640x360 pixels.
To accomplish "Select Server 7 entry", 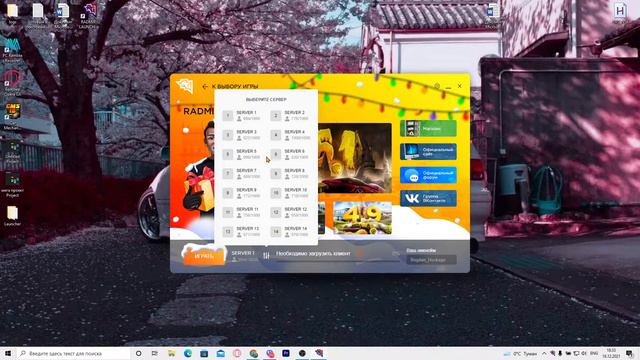I will point(242,173).
